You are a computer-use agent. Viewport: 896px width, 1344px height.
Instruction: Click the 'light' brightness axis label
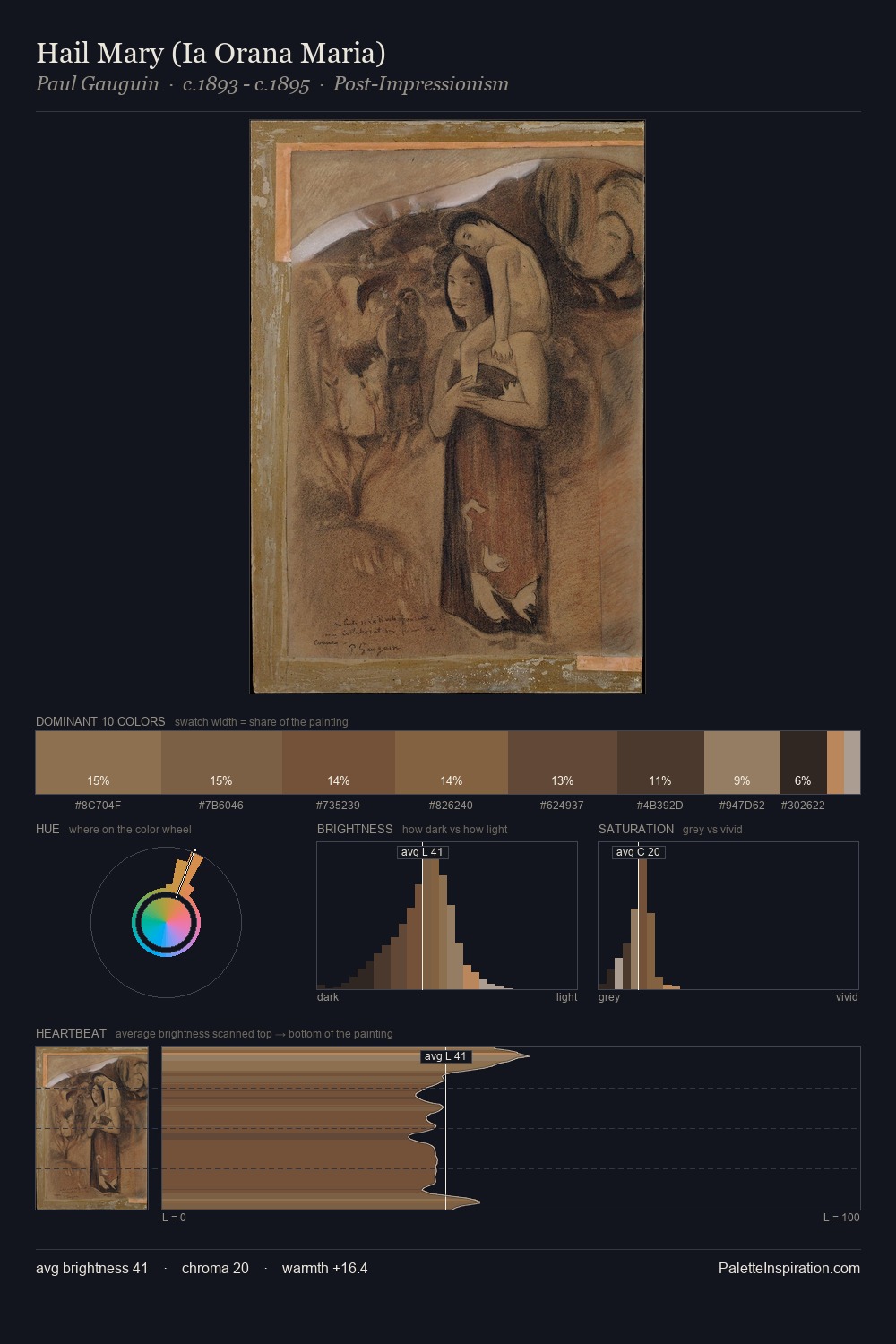tap(566, 997)
